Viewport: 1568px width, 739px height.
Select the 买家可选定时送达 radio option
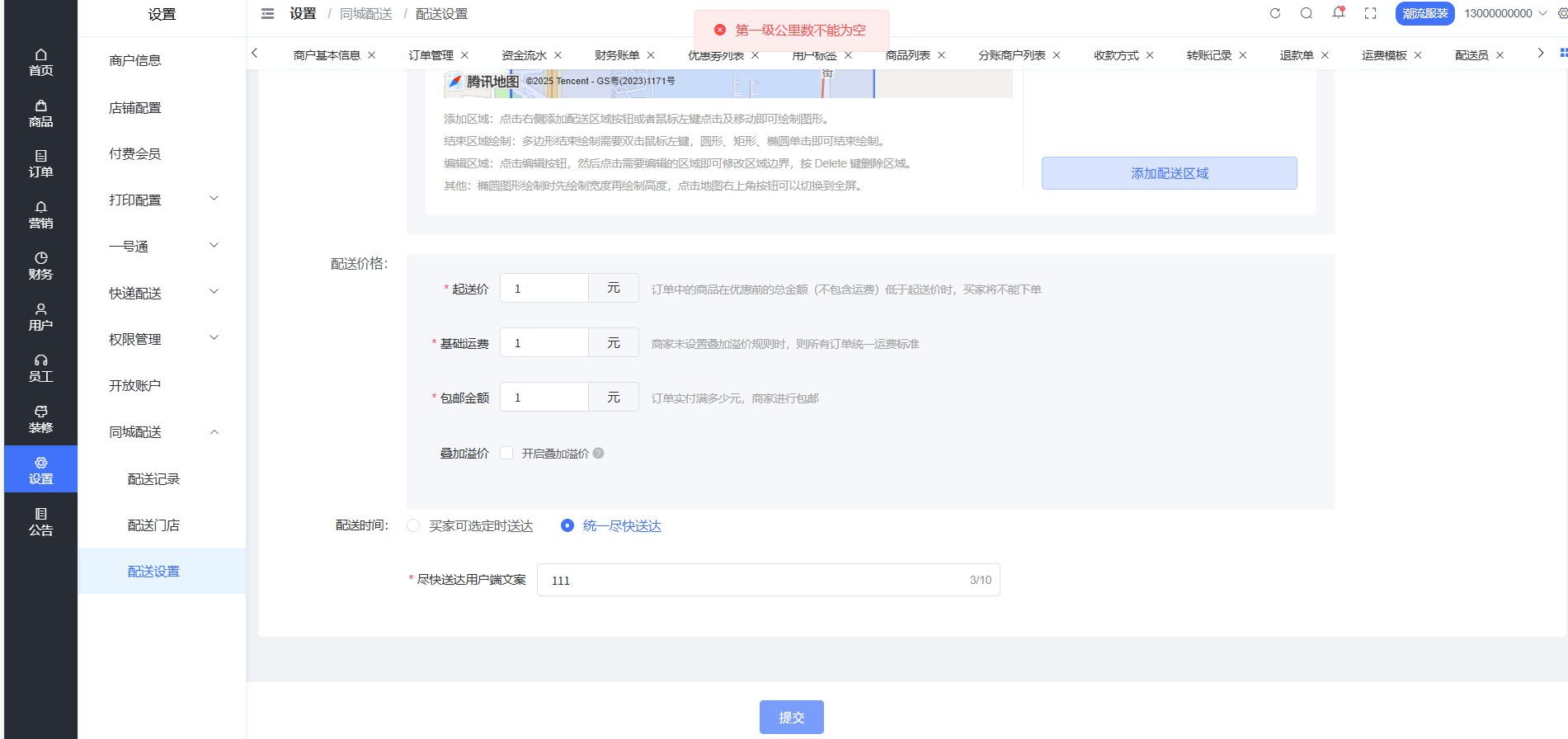pos(414,525)
